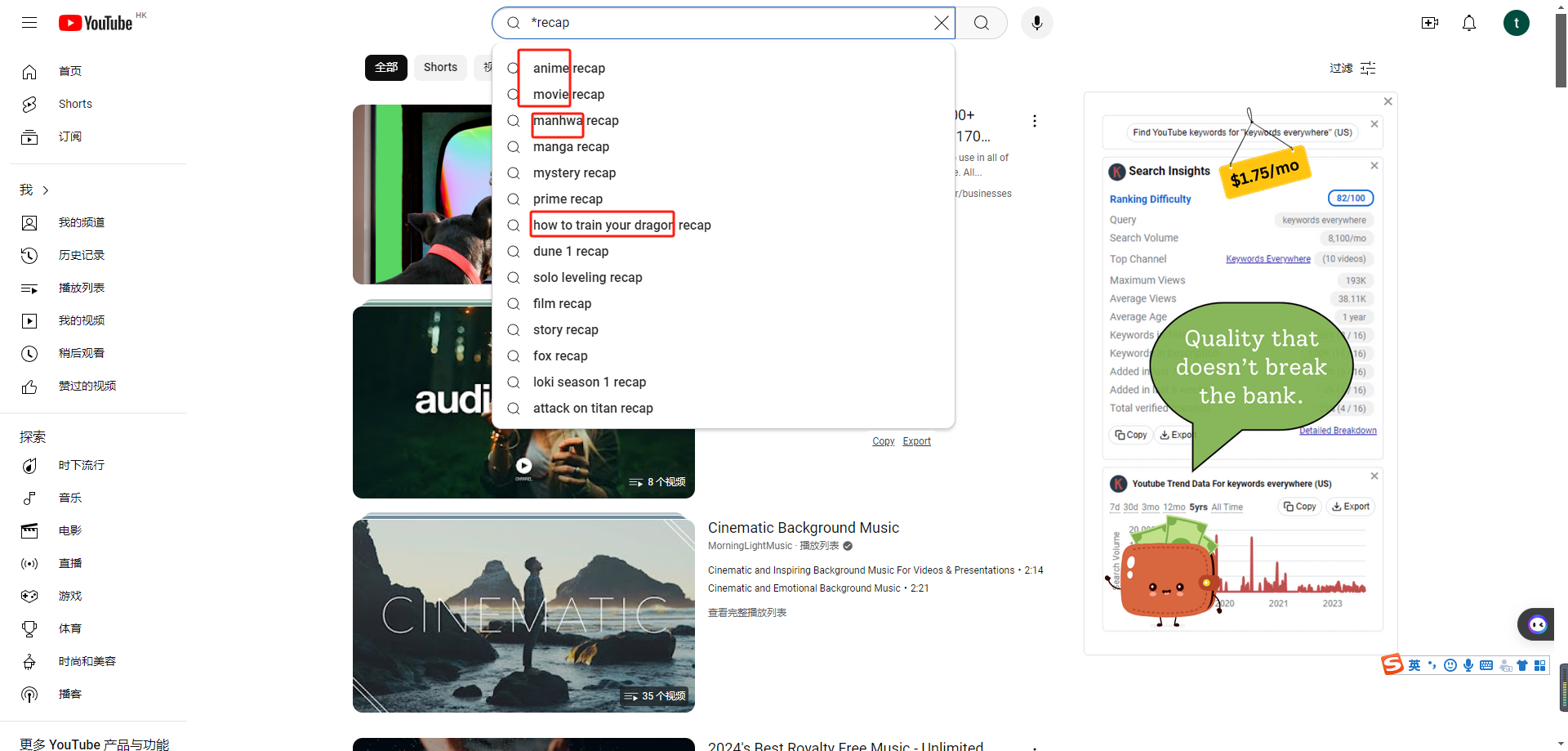The image size is (1568, 751).
Task: Open the Sogou toolbar grid menu
Action: [1540, 665]
